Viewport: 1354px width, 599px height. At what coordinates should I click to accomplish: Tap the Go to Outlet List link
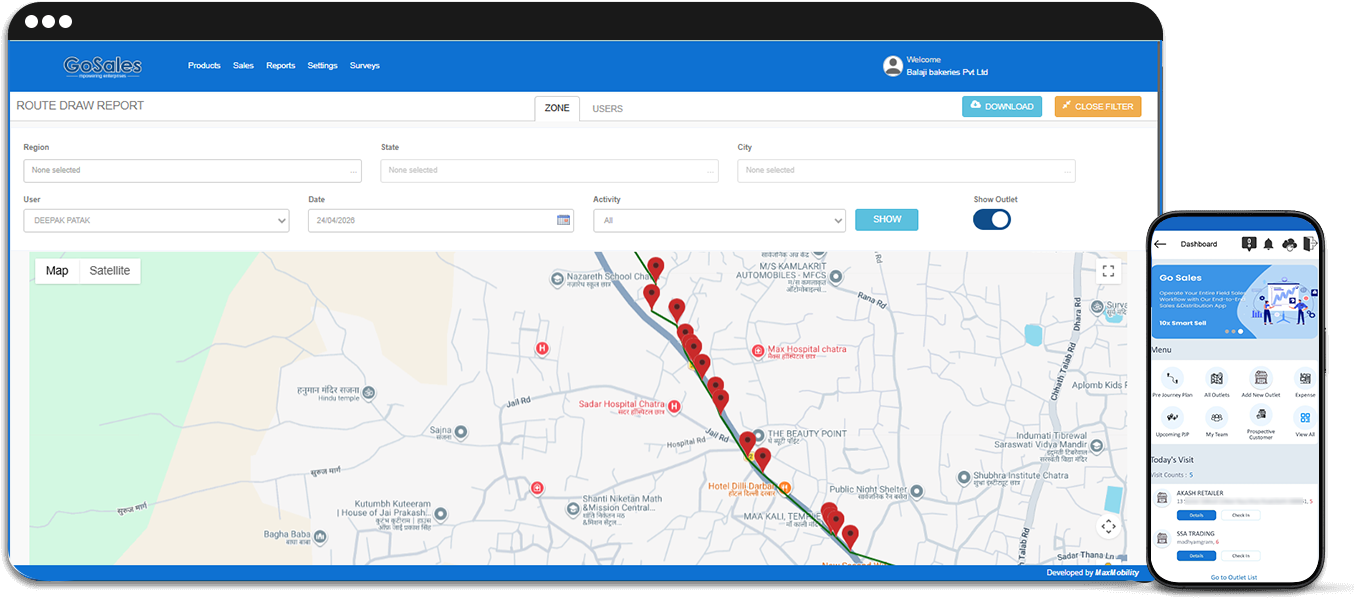pos(1234,577)
